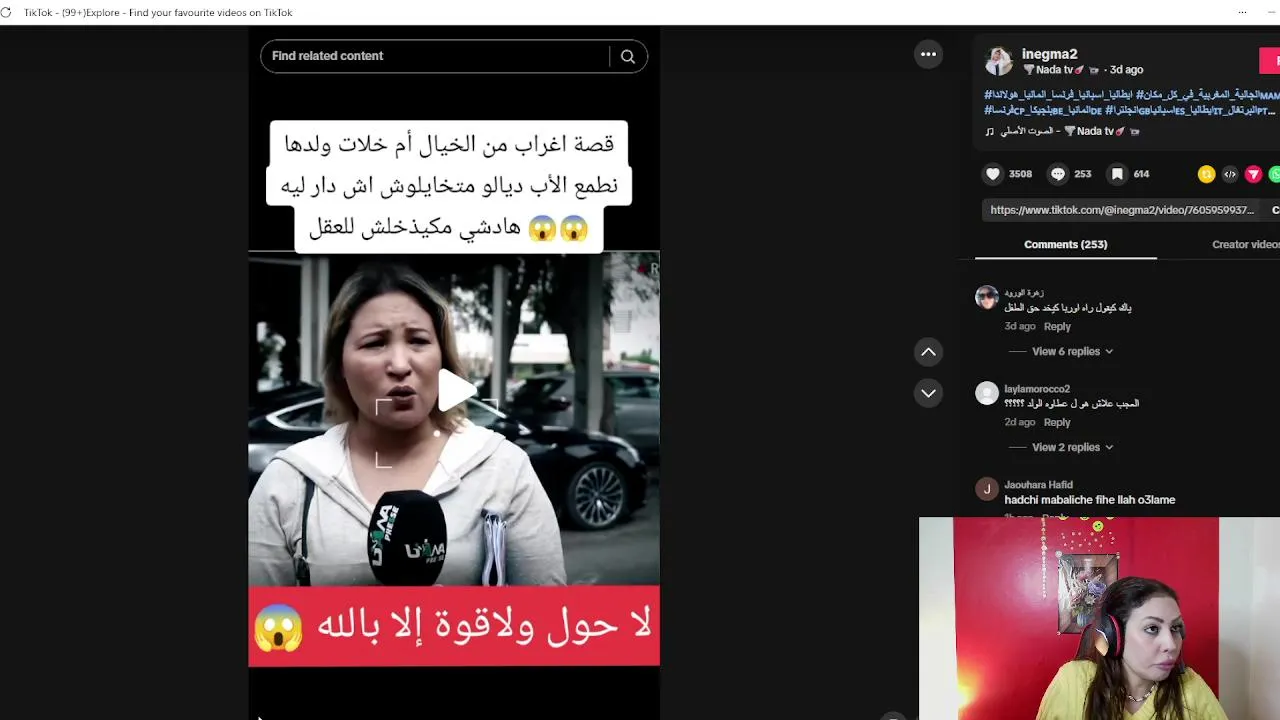Switch to Creator videos tab

click(x=1245, y=244)
